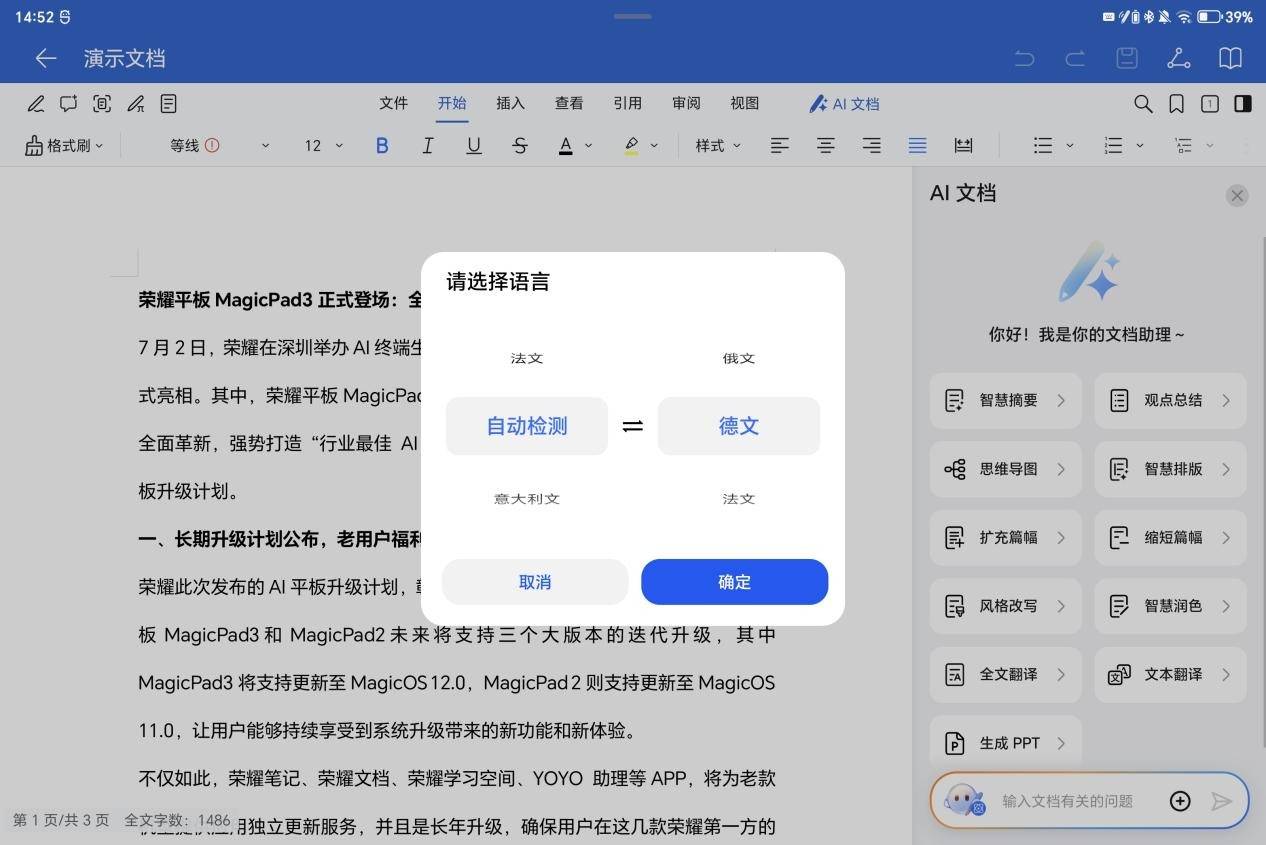This screenshot has width=1266, height=845.
Task: Click the save document icon
Action: click(1127, 58)
